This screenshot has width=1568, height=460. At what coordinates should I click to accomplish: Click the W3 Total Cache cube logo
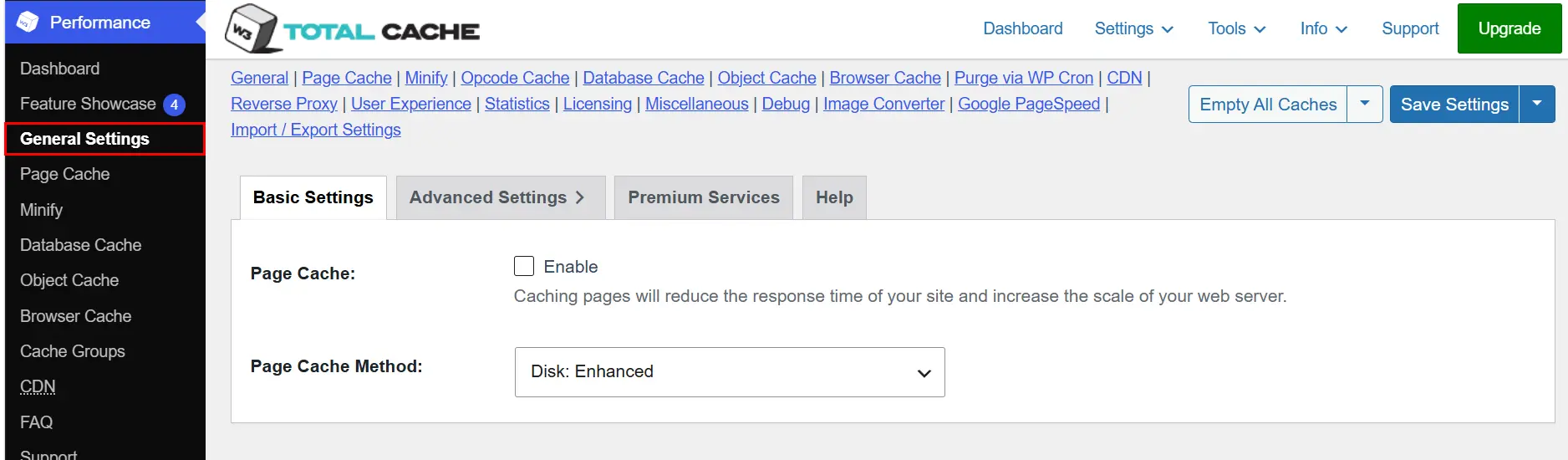tap(251, 28)
